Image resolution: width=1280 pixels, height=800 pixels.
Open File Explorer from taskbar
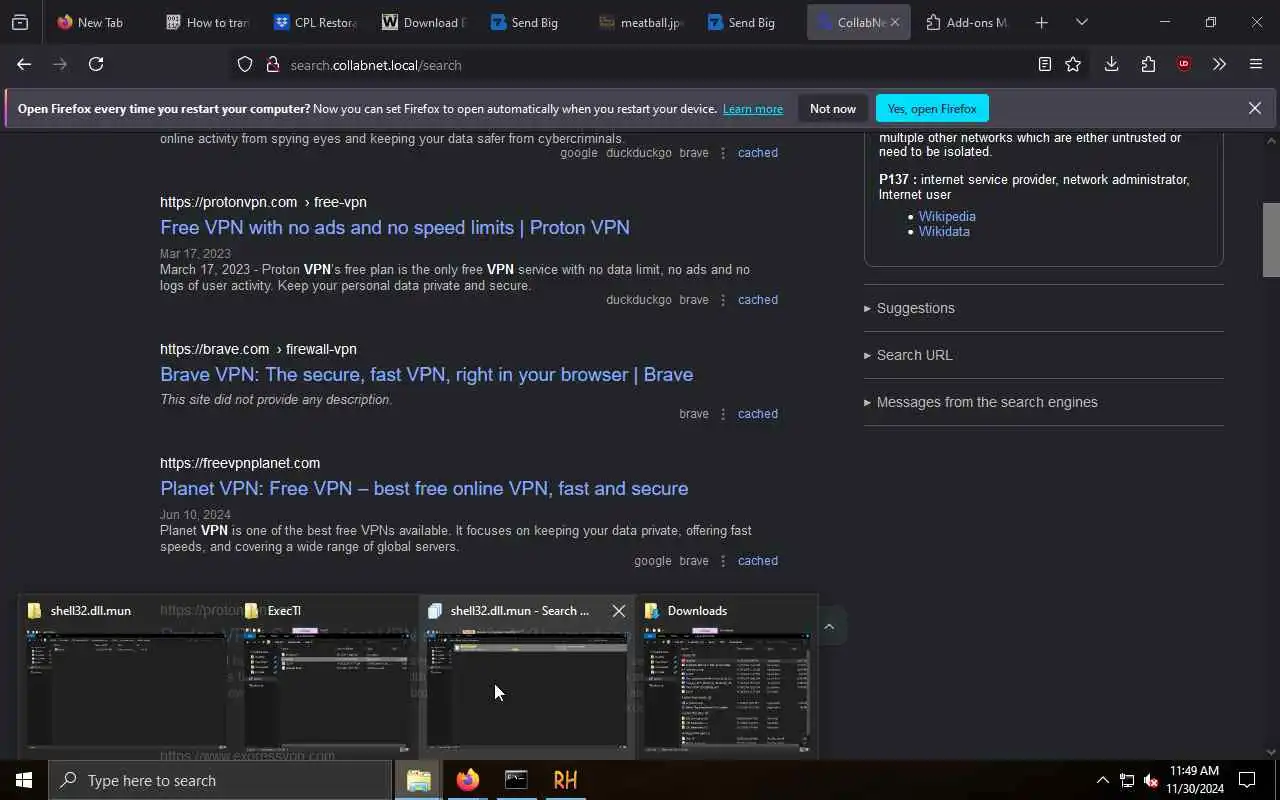point(419,780)
